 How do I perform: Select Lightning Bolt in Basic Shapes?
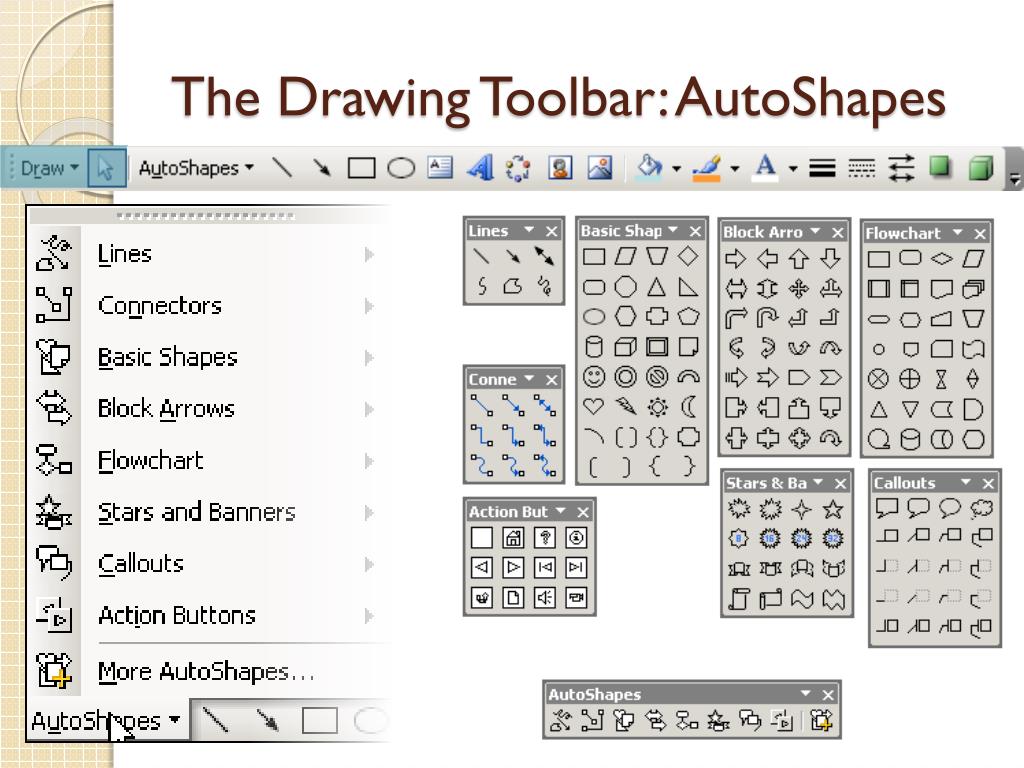626,407
